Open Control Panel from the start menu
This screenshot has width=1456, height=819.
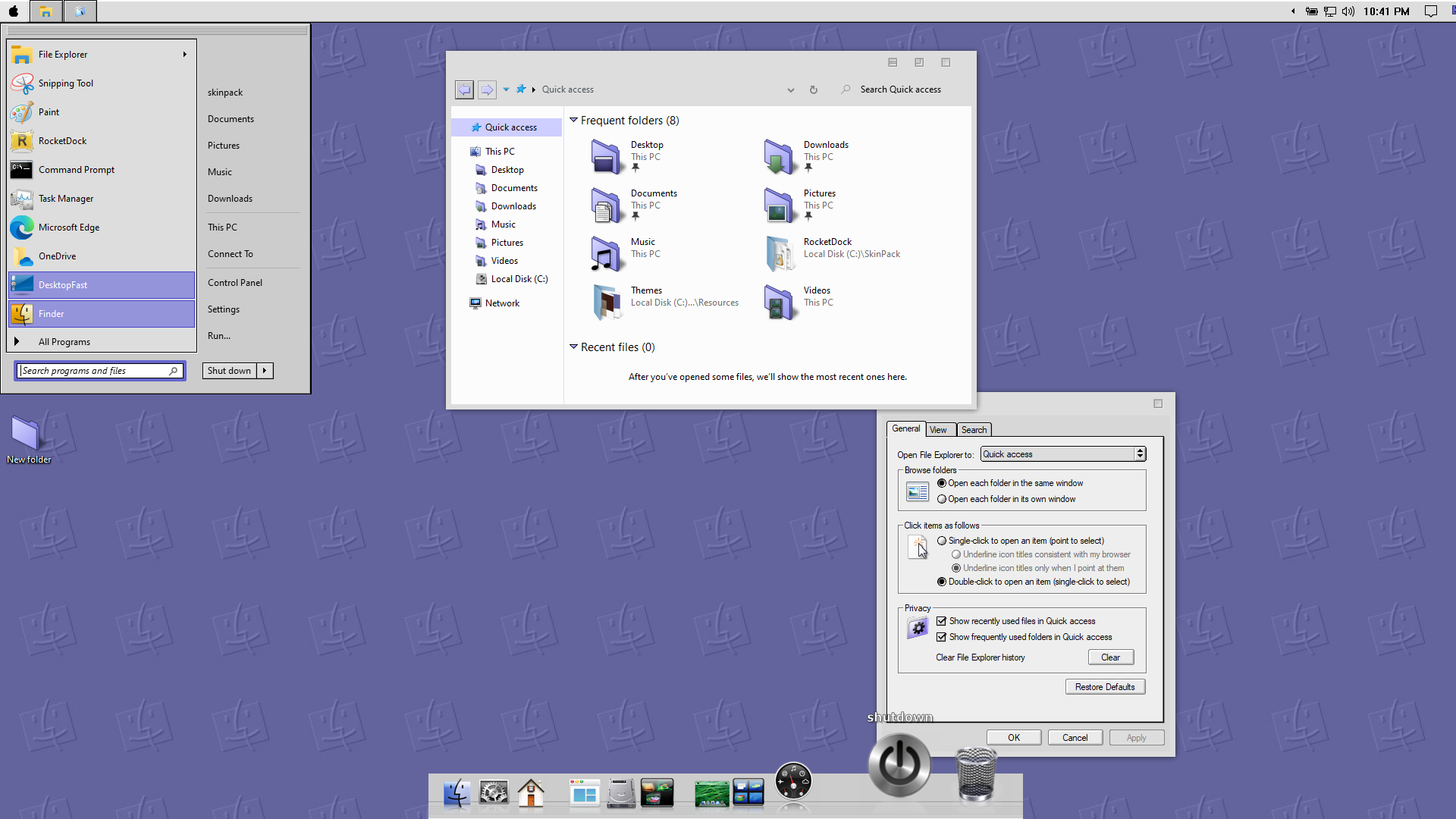pyautogui.click(x=235, y=283)
